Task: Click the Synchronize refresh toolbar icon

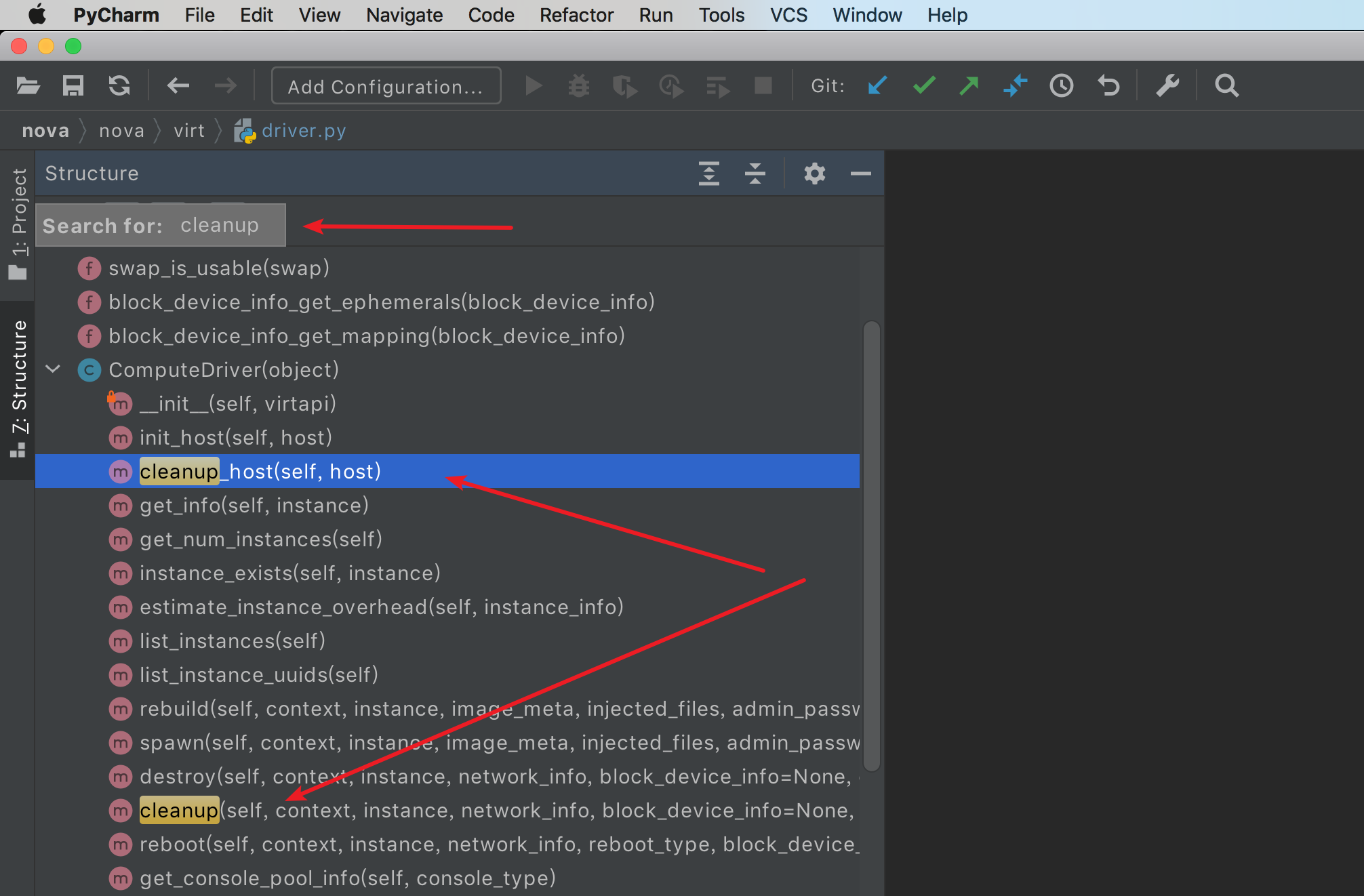Action: 119,86
